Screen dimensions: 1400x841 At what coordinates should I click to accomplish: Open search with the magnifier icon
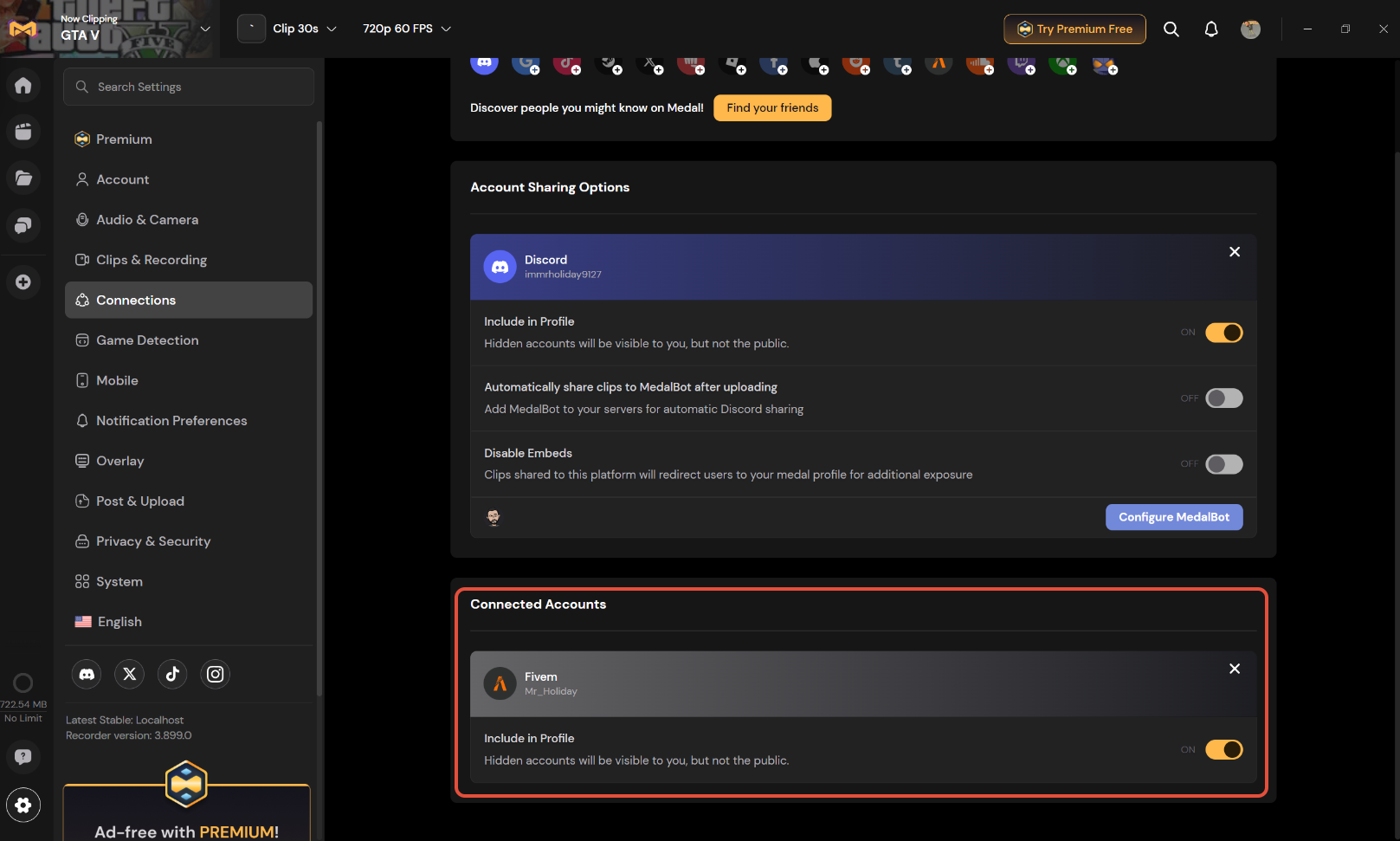click(x=1171, y=29)
